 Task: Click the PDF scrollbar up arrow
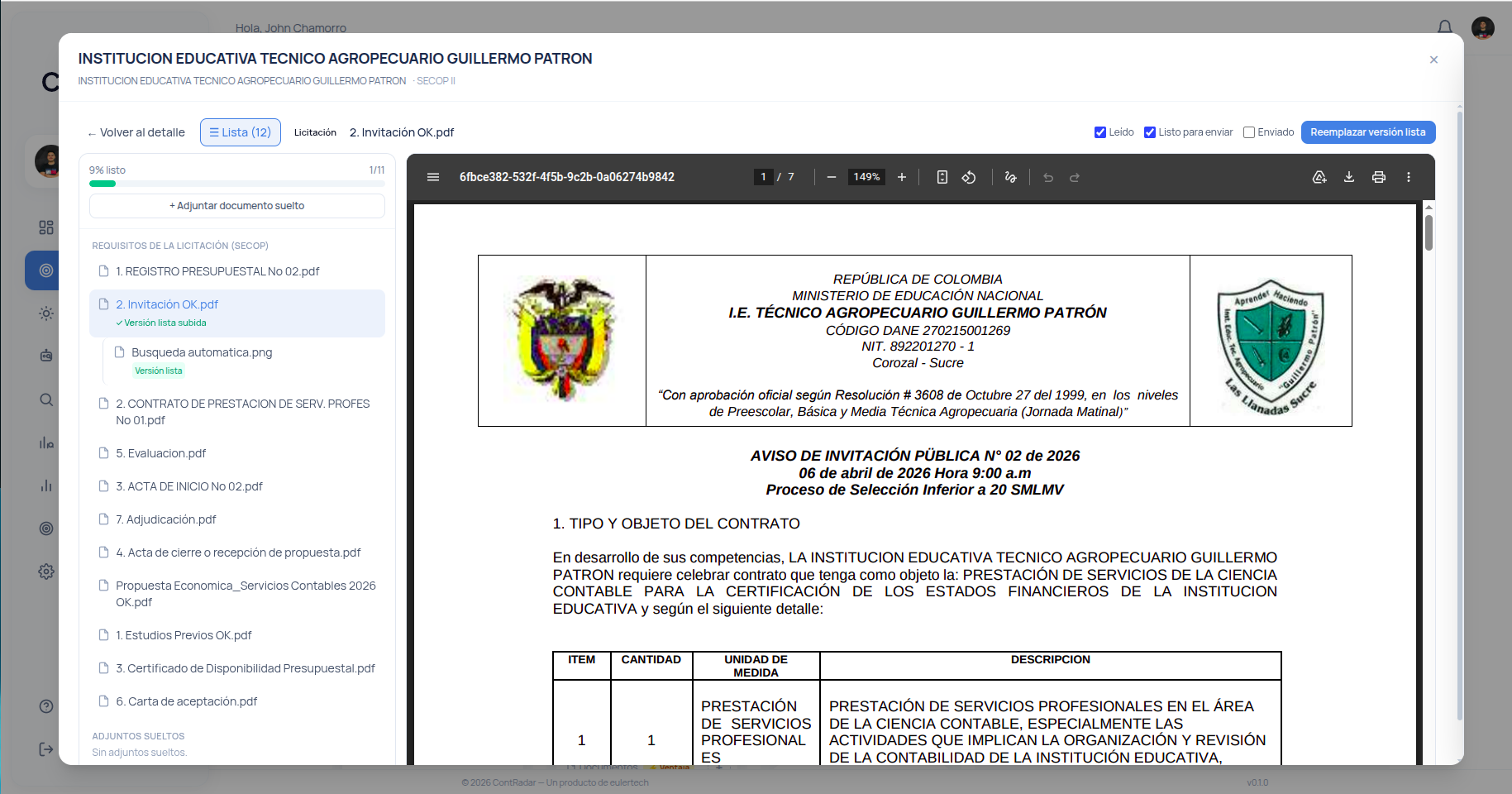click(1429, 207)
